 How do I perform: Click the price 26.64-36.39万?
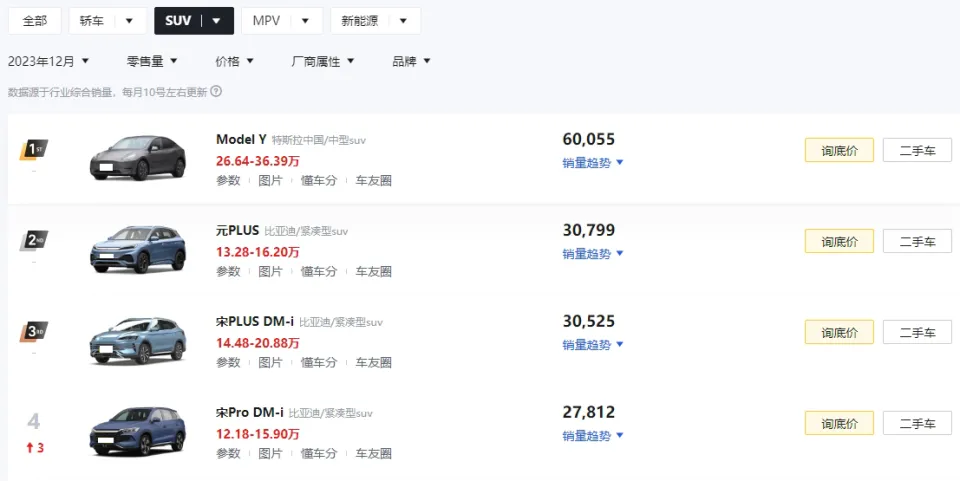point(257,161)
